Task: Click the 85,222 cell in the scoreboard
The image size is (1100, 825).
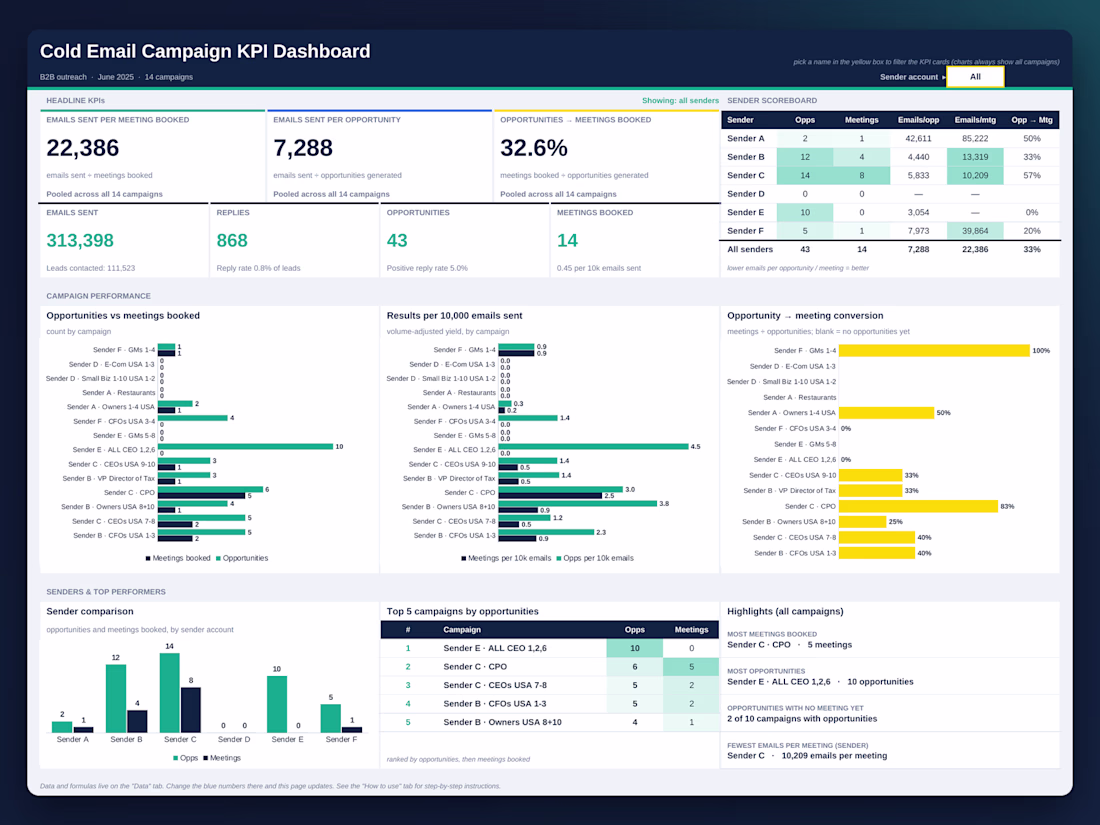Action: coord(975,138)
